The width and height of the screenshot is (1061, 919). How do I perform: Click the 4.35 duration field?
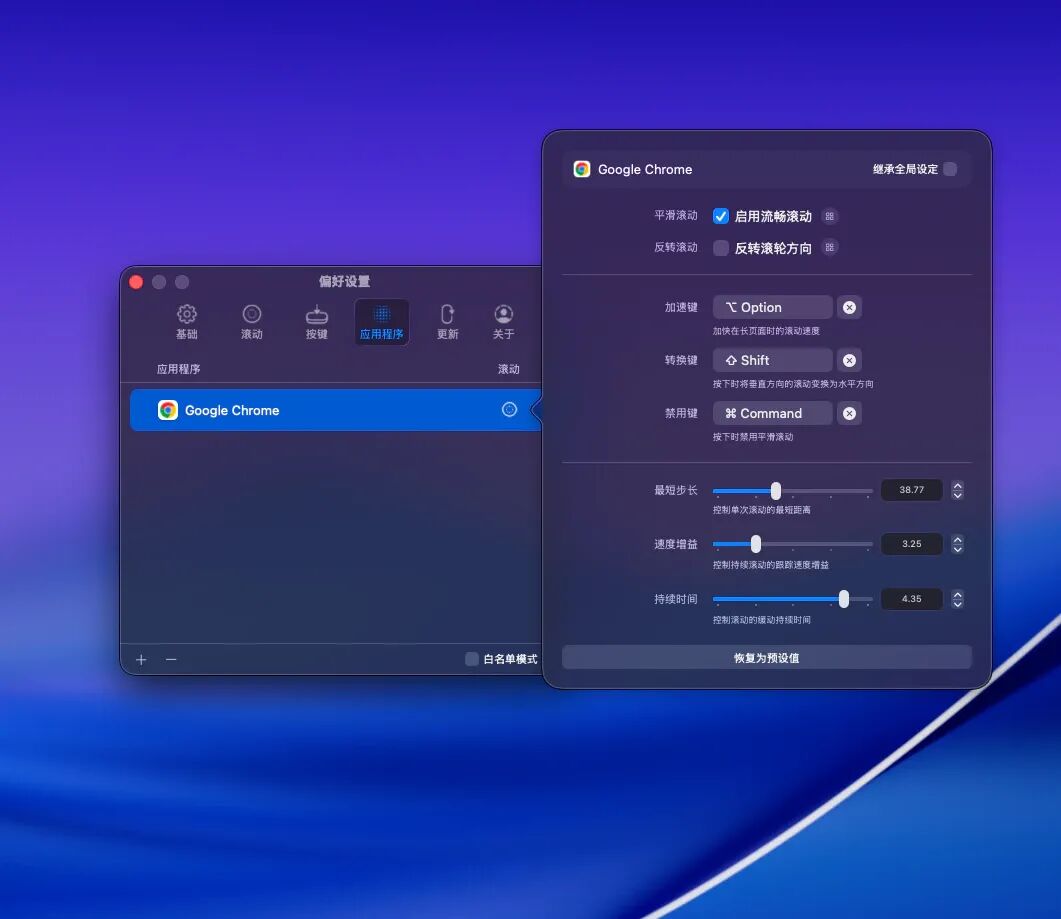(911, 599)
